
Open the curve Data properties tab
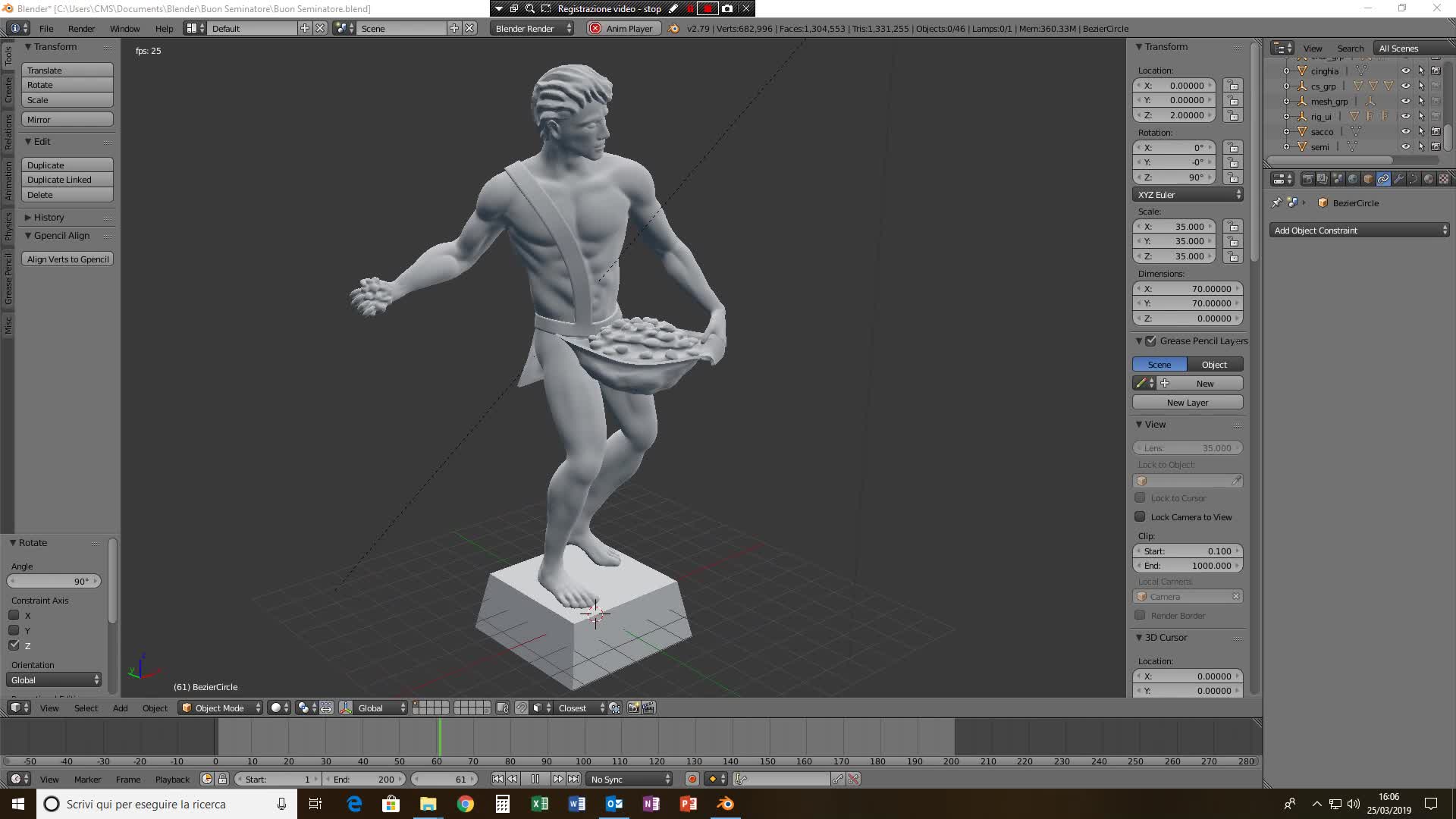coord(1414,179)
